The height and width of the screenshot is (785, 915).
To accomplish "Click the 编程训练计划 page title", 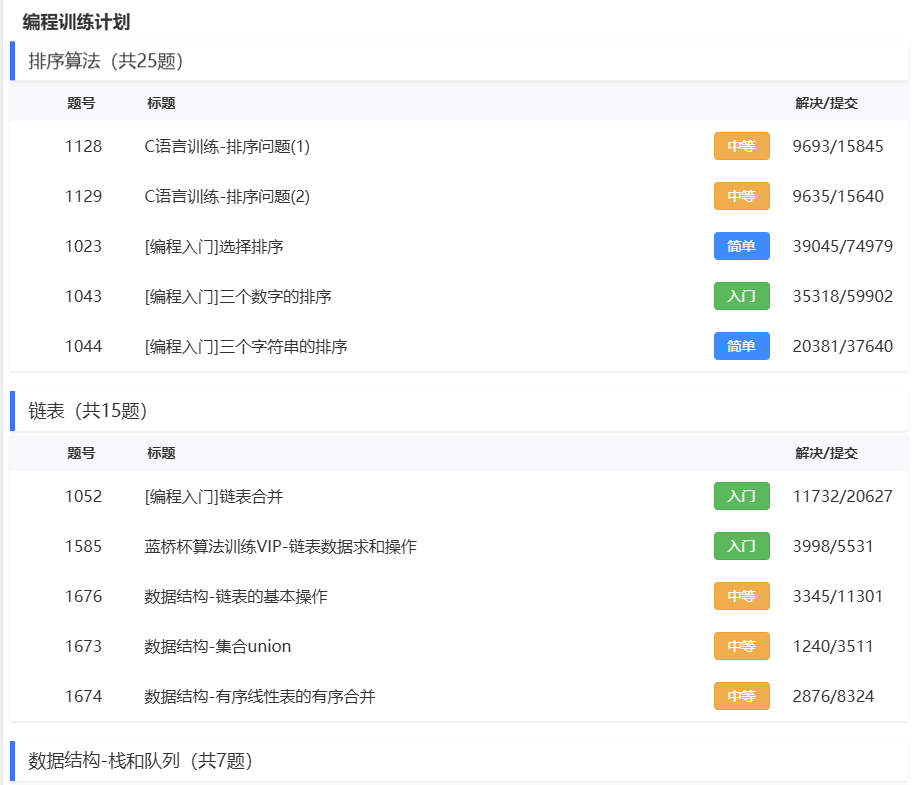I will coord(76,22).
